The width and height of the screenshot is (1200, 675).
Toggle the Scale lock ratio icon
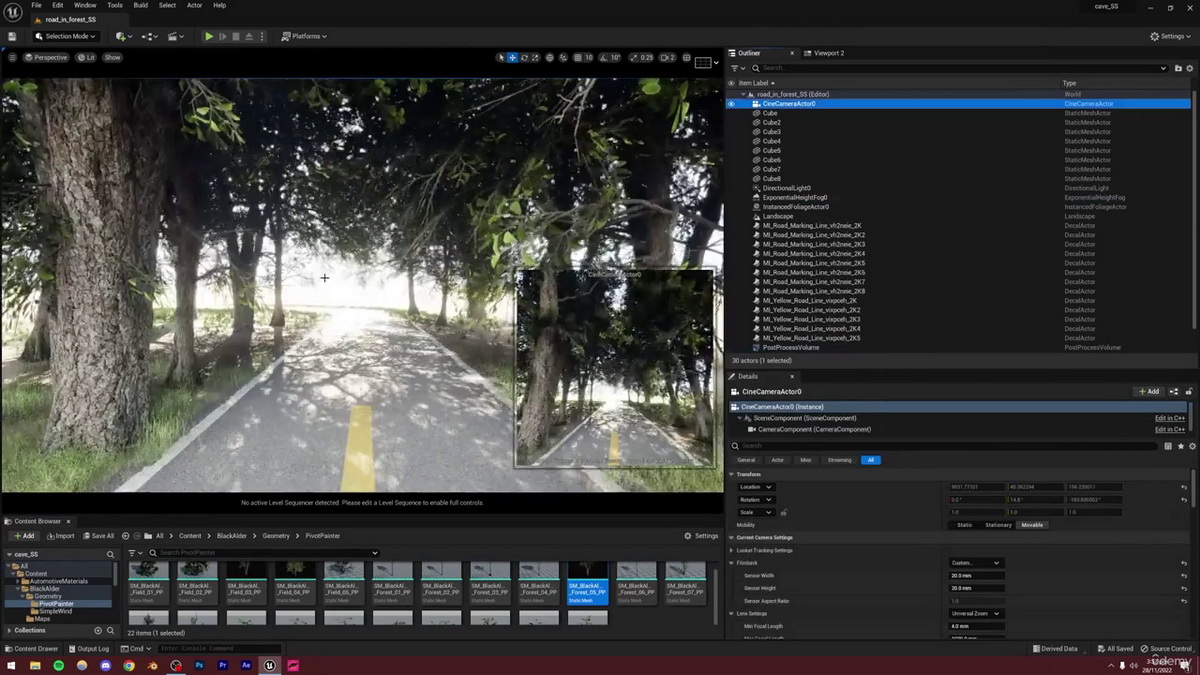(x=783, y=512)
